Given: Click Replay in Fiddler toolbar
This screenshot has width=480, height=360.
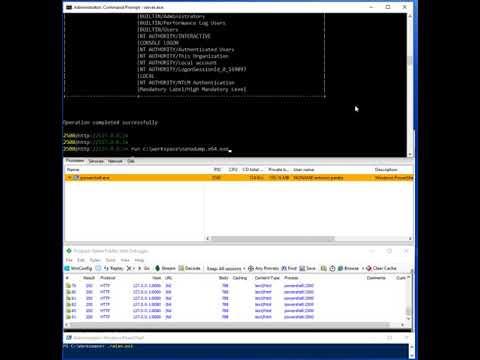Looking at the screenshot, I should click(x=114, y=268).
